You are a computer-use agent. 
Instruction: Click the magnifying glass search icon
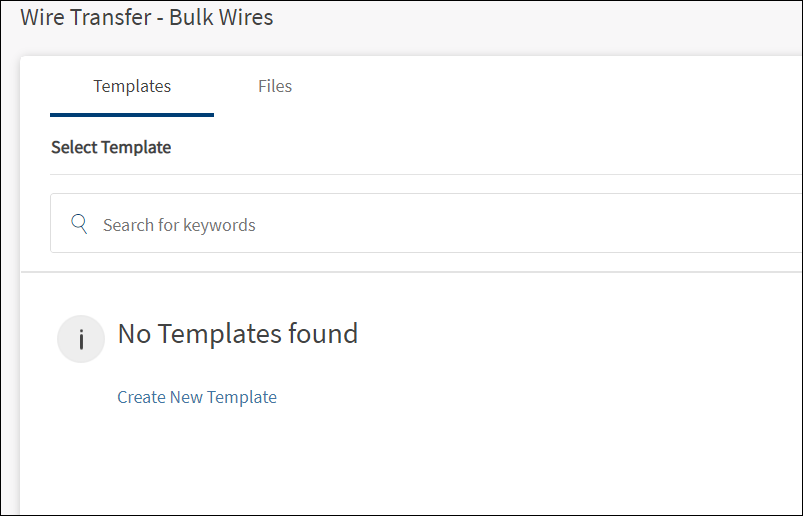tap(79, 224)
